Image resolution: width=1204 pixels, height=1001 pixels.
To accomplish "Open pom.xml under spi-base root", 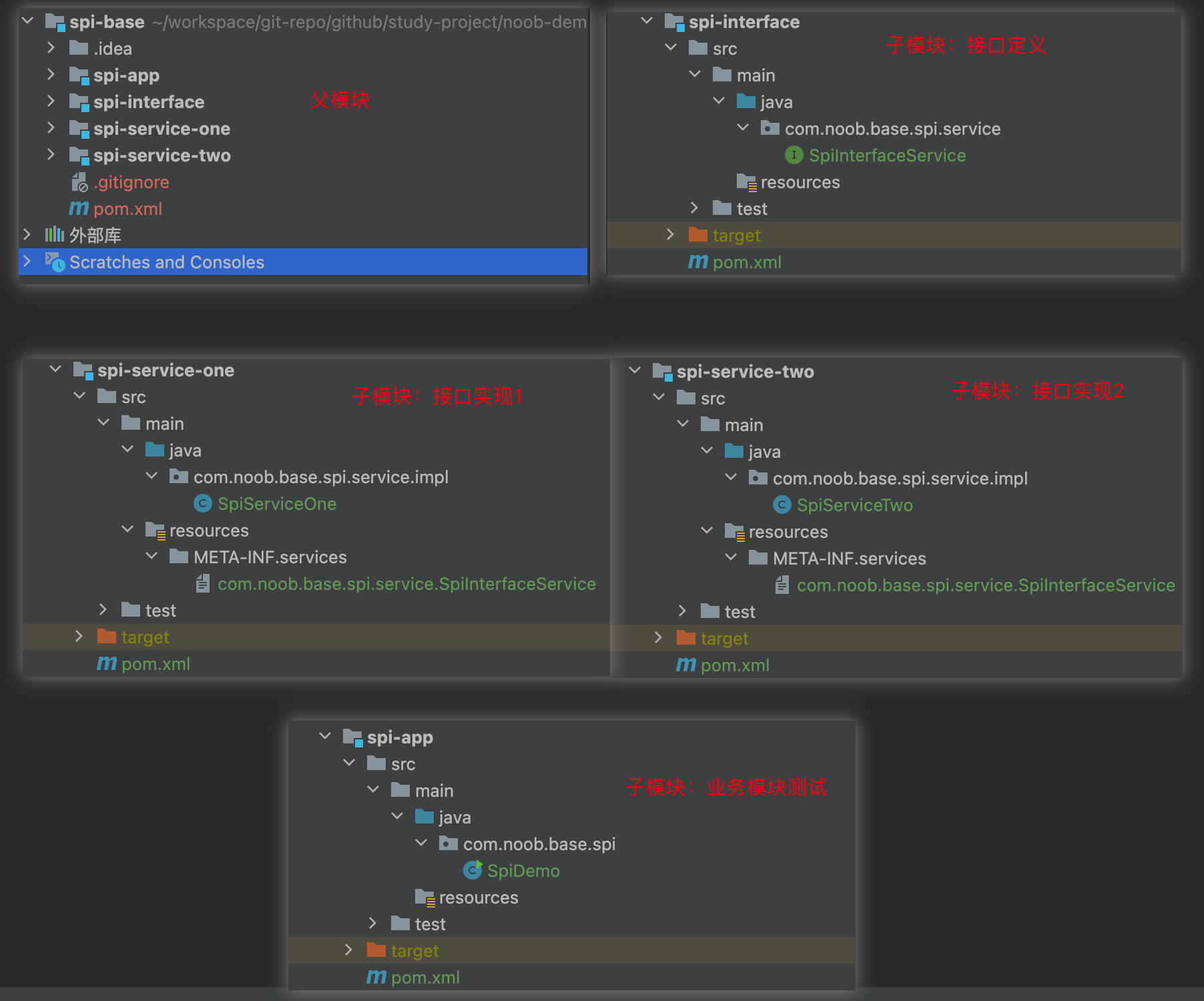I will coord(127,209).
